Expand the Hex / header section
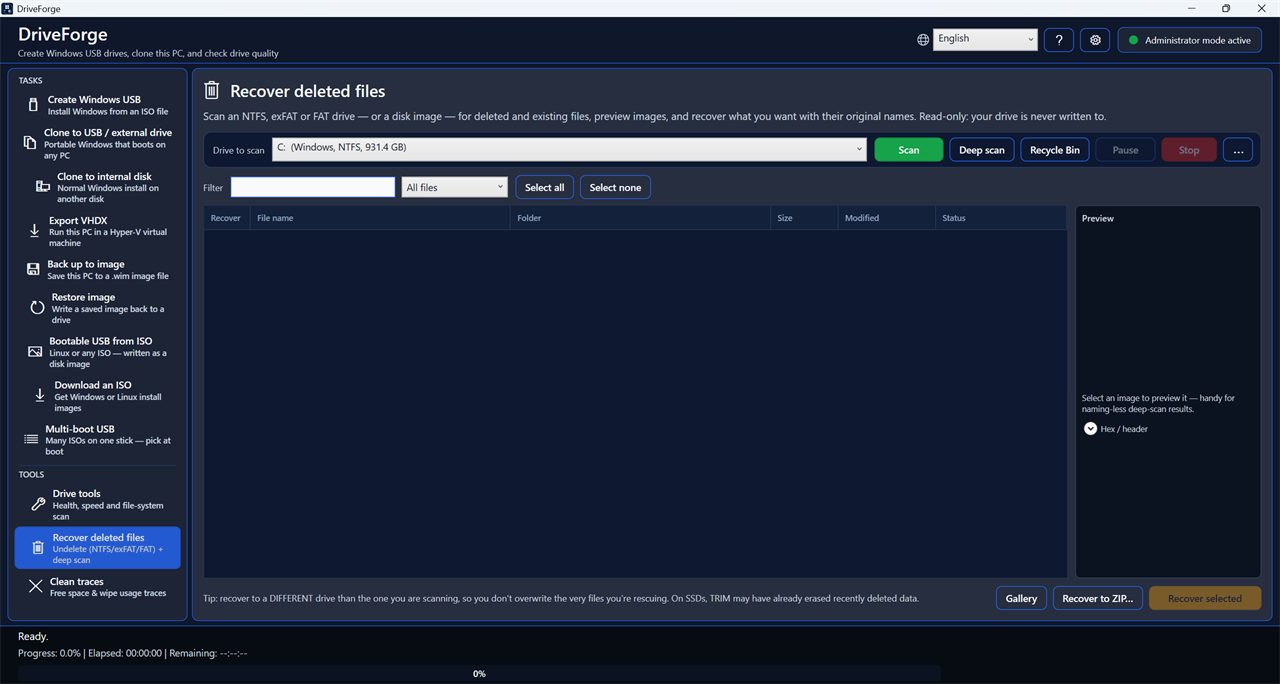 click(x=1091, y=429)
